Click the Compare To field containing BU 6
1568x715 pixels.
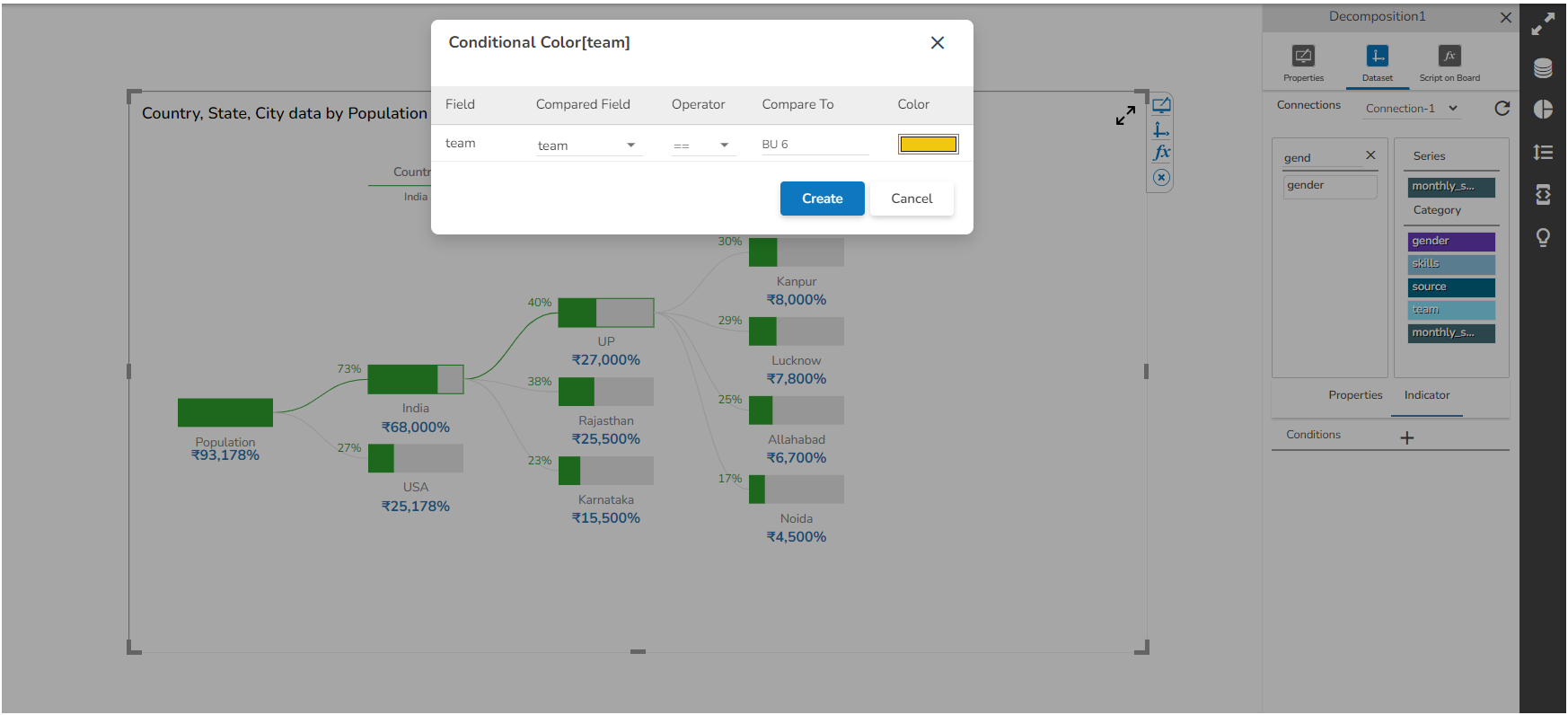point(815,145)
